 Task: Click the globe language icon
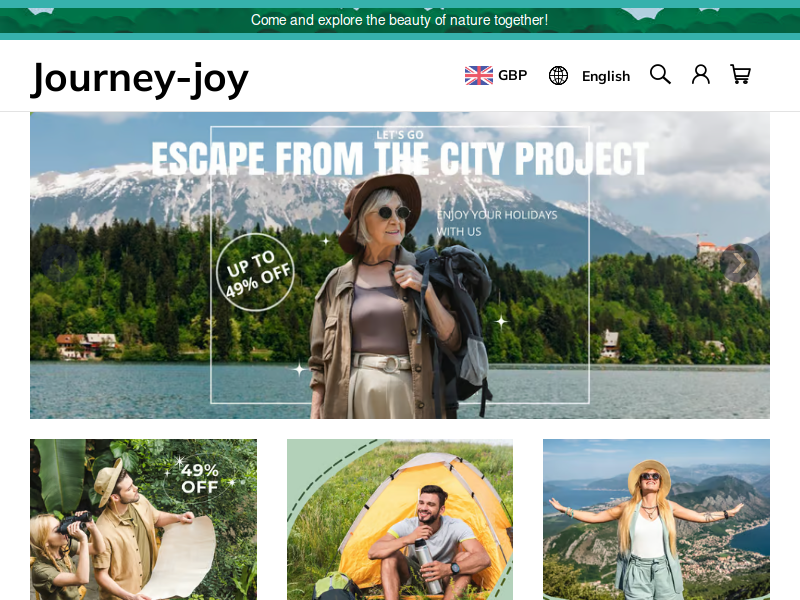tap(558, 76)
